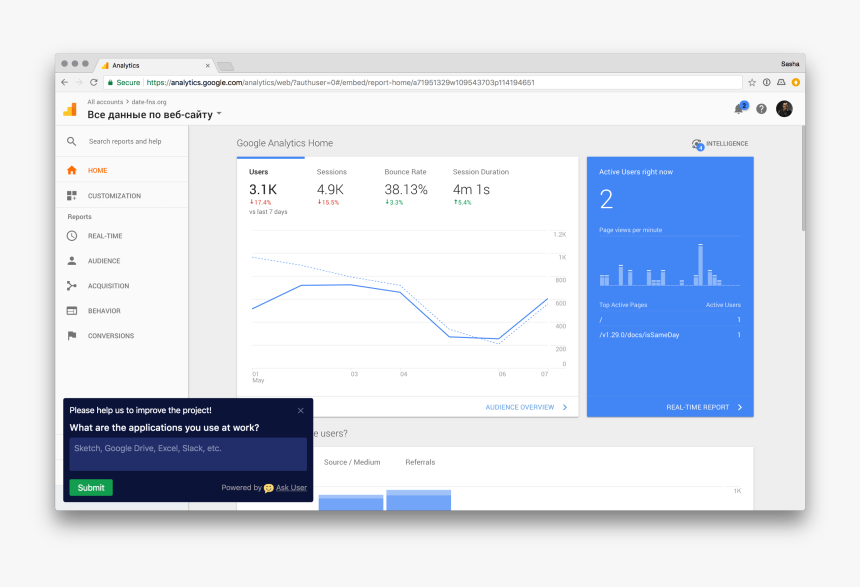Click the survey answer text field

(x=188, y=454)
